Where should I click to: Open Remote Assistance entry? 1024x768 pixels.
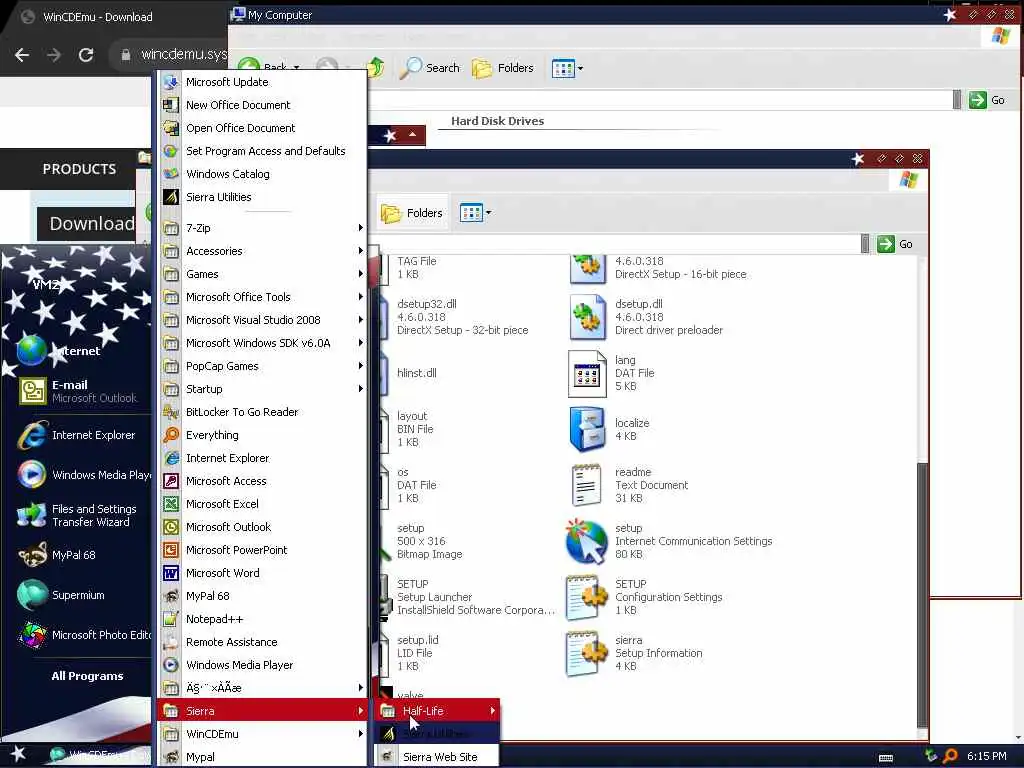pos(231,642)
